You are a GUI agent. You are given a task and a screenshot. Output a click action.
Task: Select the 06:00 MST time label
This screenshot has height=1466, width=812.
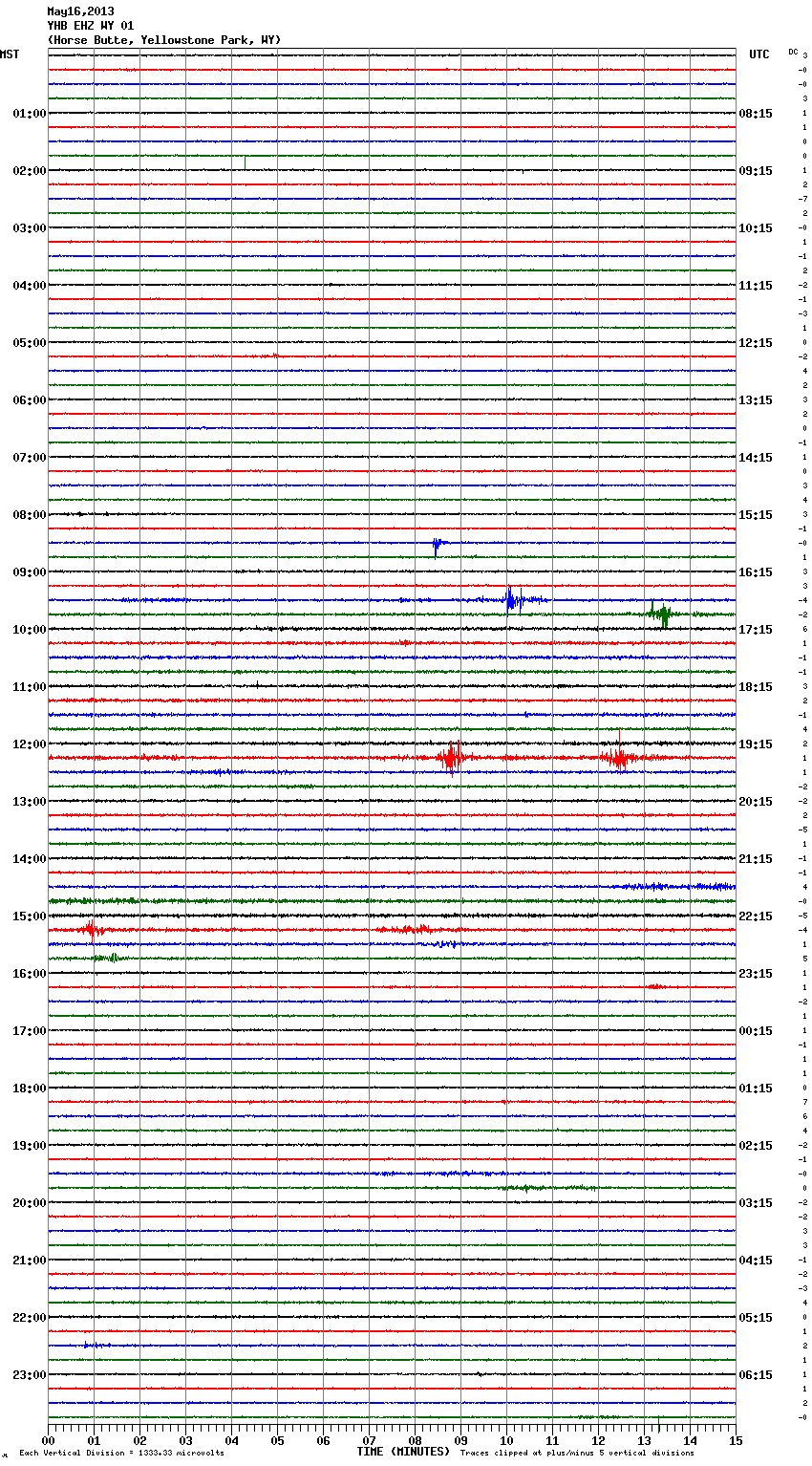coord(30,400)
